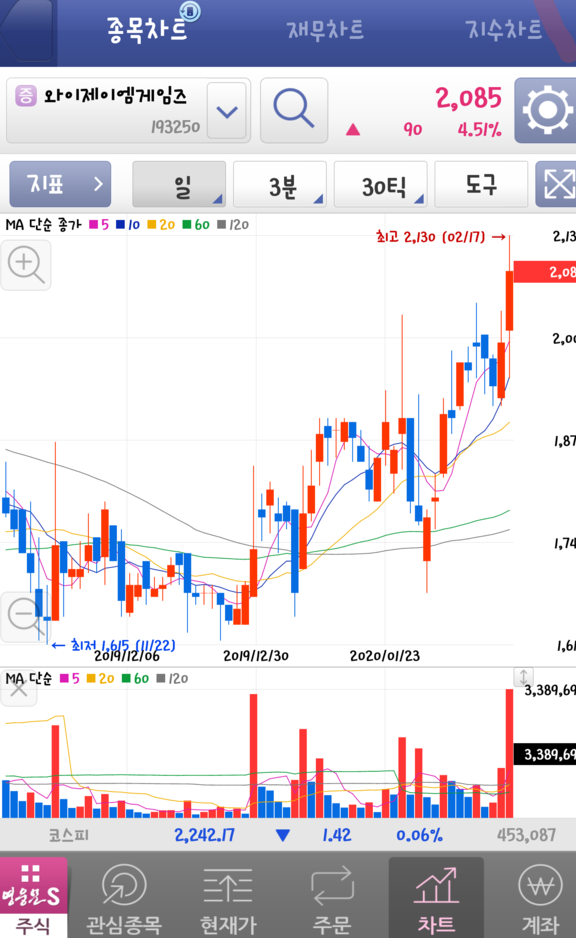Tap the black volume value tag 3,389,69
The width and height of the screenshot is (576, 938).
tap(545, 754)
